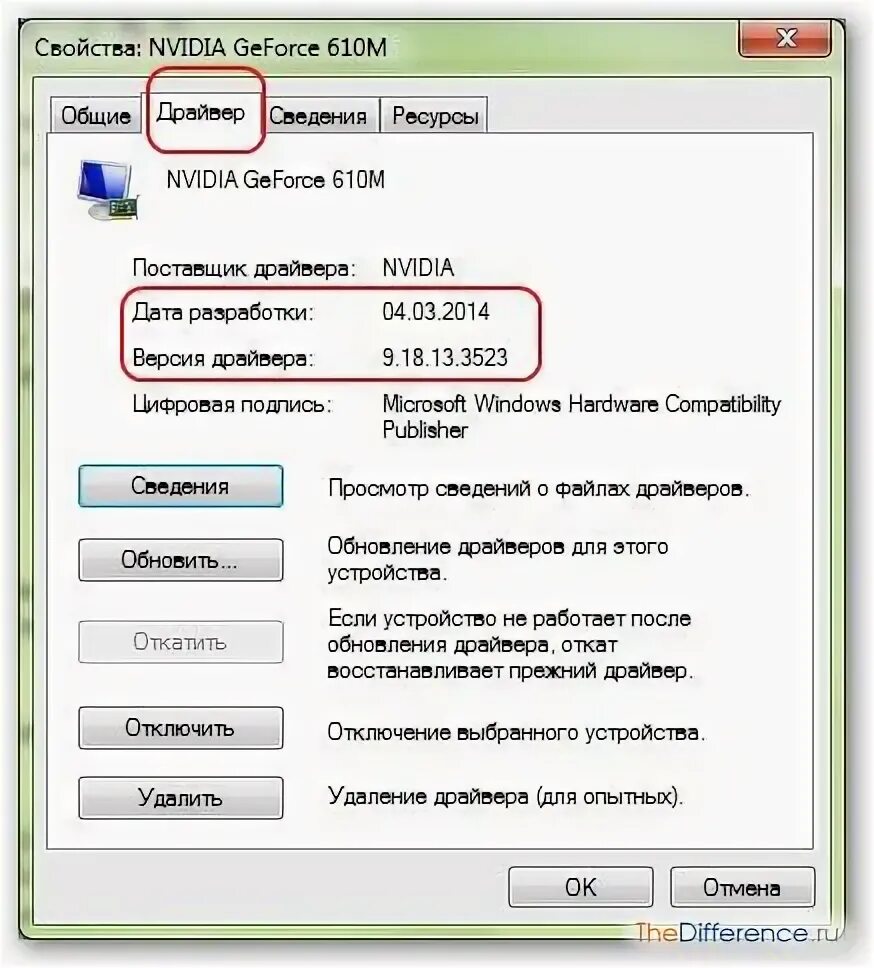The width and height of the screenshot is (874, 968).
Task: Switch to the Общие tab
Action: coord(95,115)
